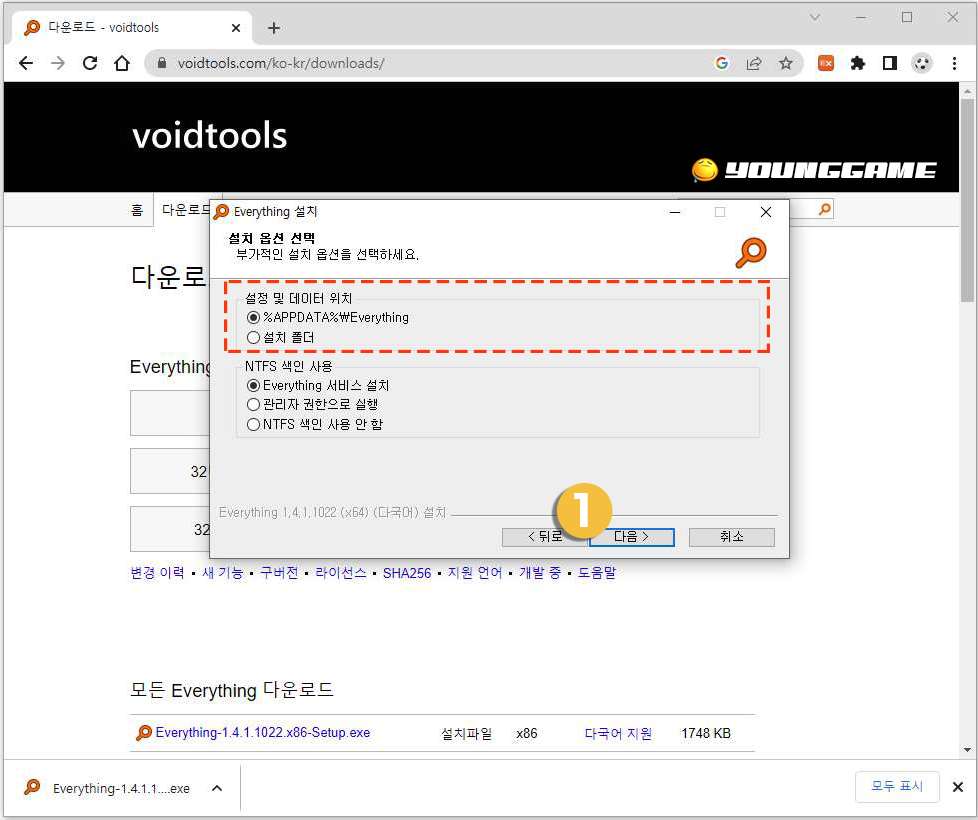The image size is (978, 820).
Task: Open the 홈 tab on website
Action: pos(137,210)
